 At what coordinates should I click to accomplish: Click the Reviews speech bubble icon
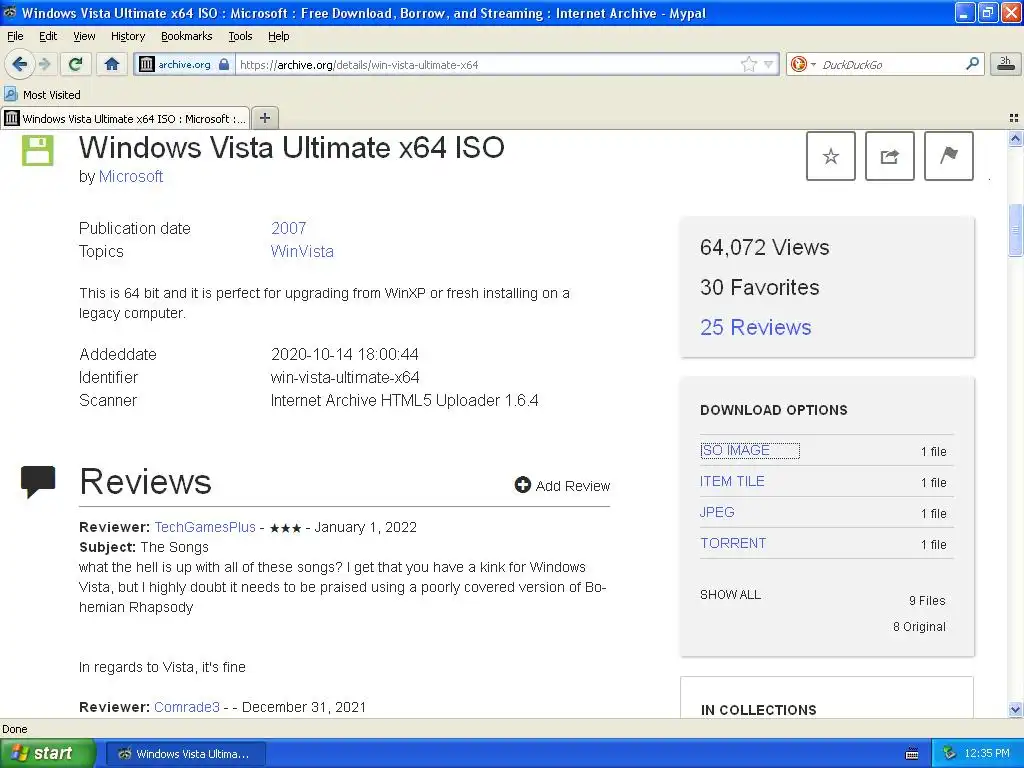point(38,482)
